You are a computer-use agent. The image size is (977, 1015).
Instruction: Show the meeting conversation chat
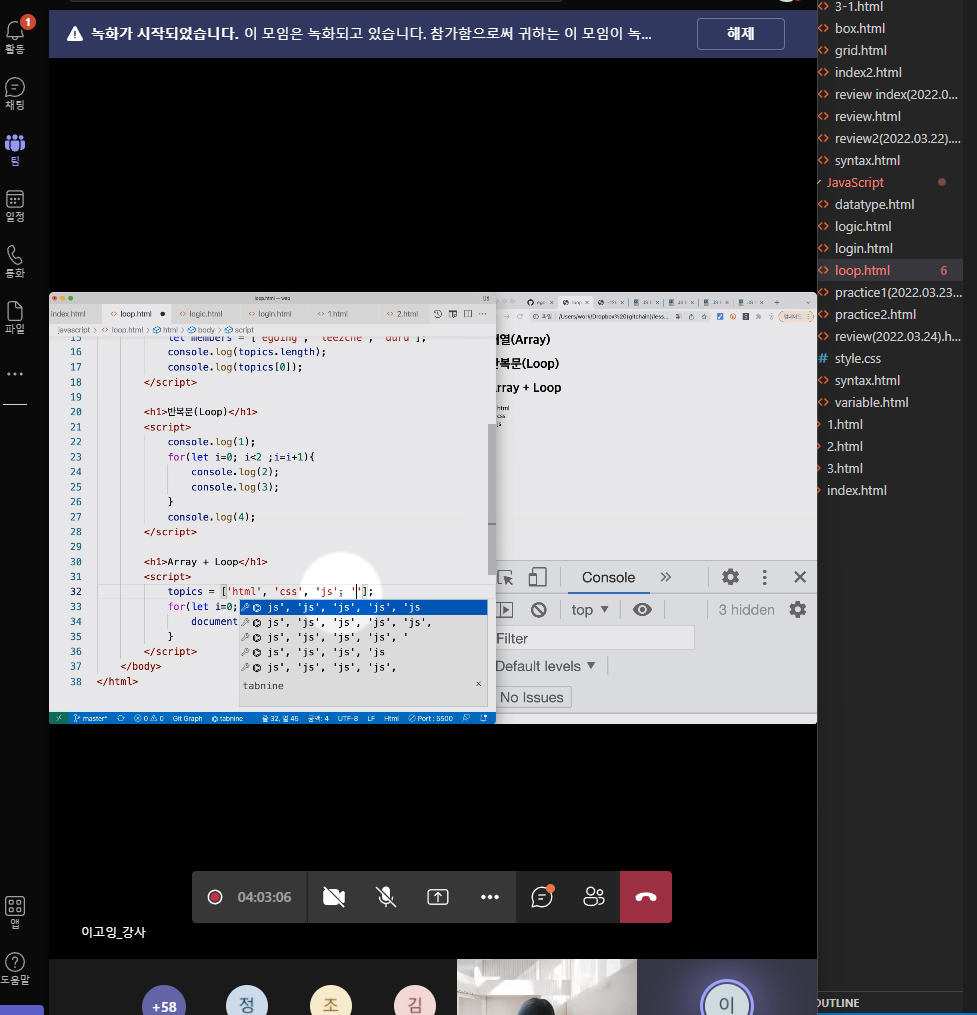542,897
